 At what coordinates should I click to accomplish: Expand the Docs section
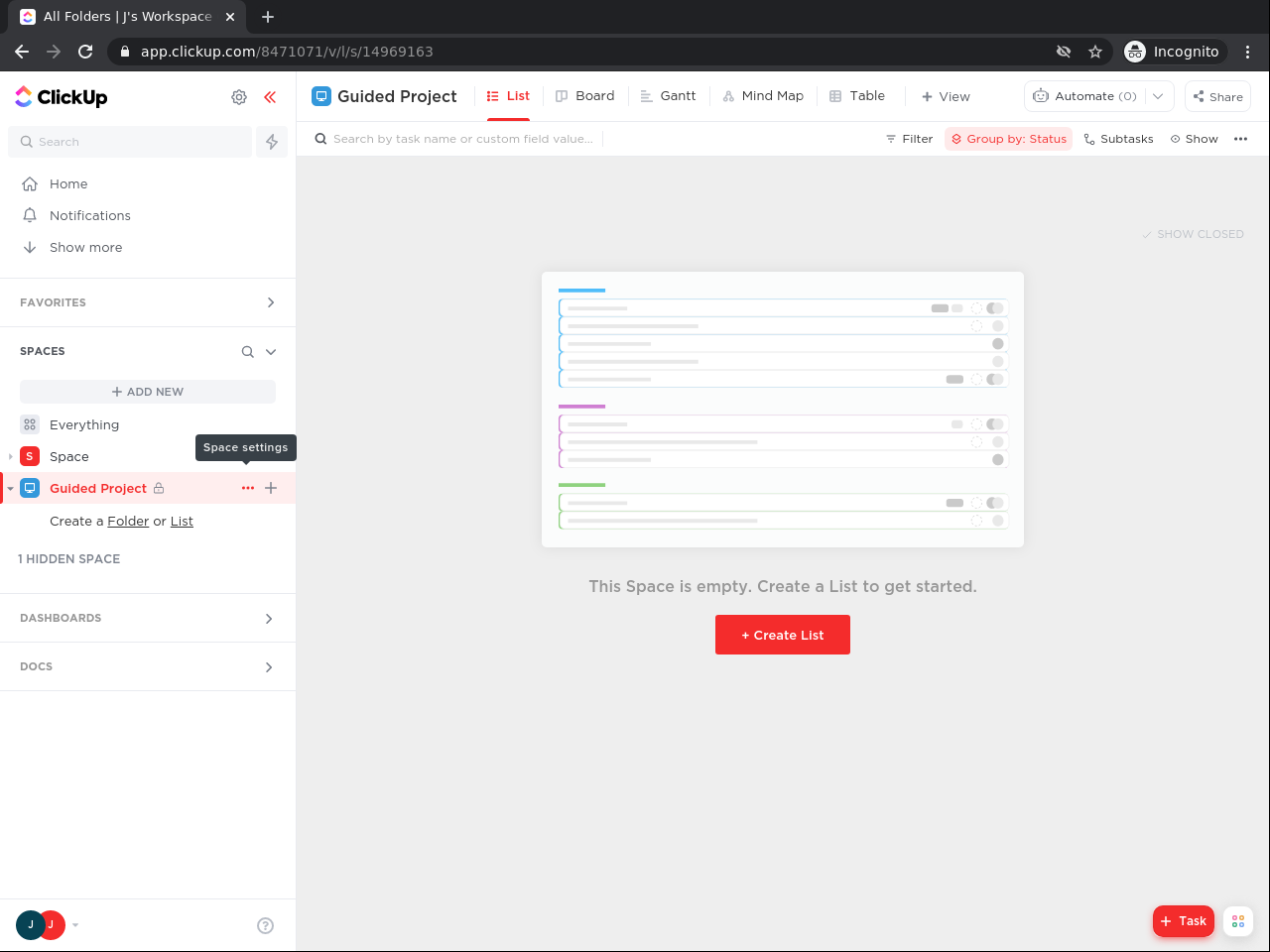(x=269, y=667)
